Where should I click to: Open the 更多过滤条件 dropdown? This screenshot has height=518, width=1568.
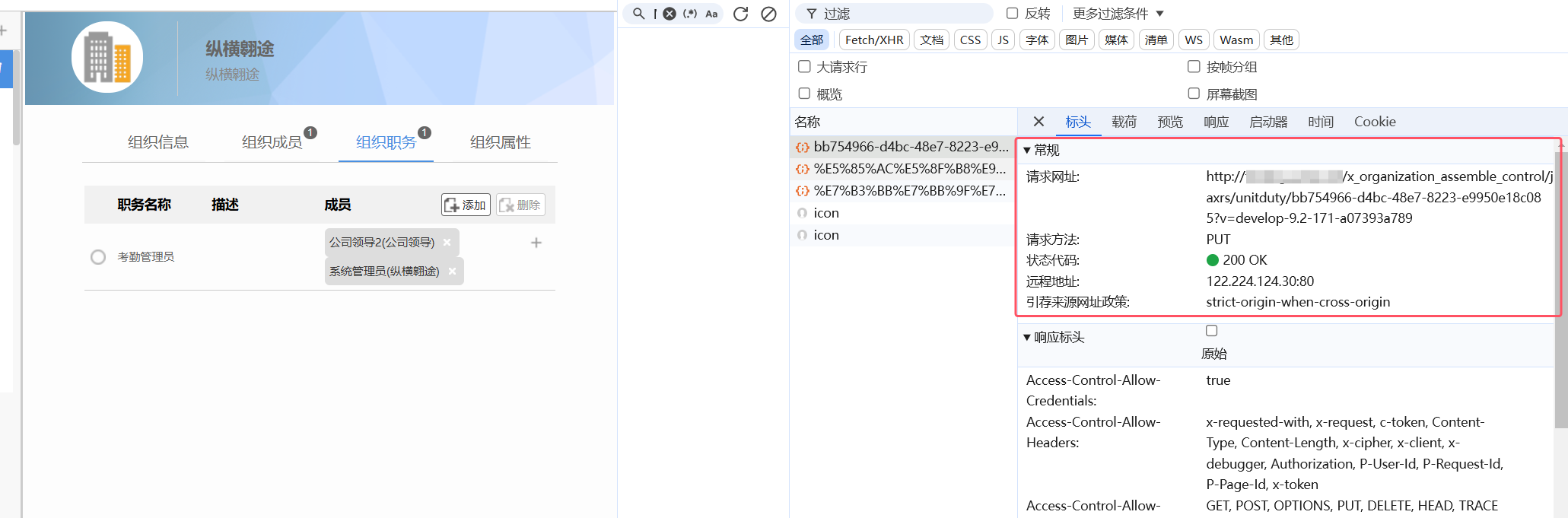pyautogui.click(x=1118, y=14)
